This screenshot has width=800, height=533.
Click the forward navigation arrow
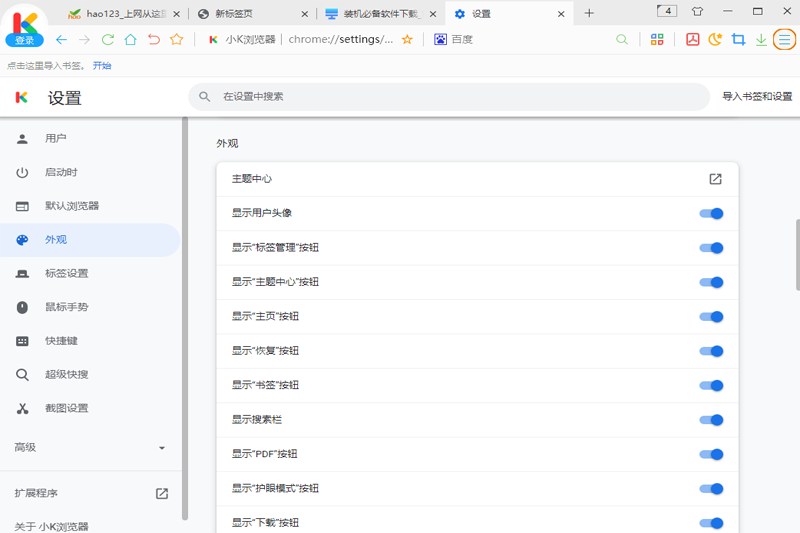(84, 39)
